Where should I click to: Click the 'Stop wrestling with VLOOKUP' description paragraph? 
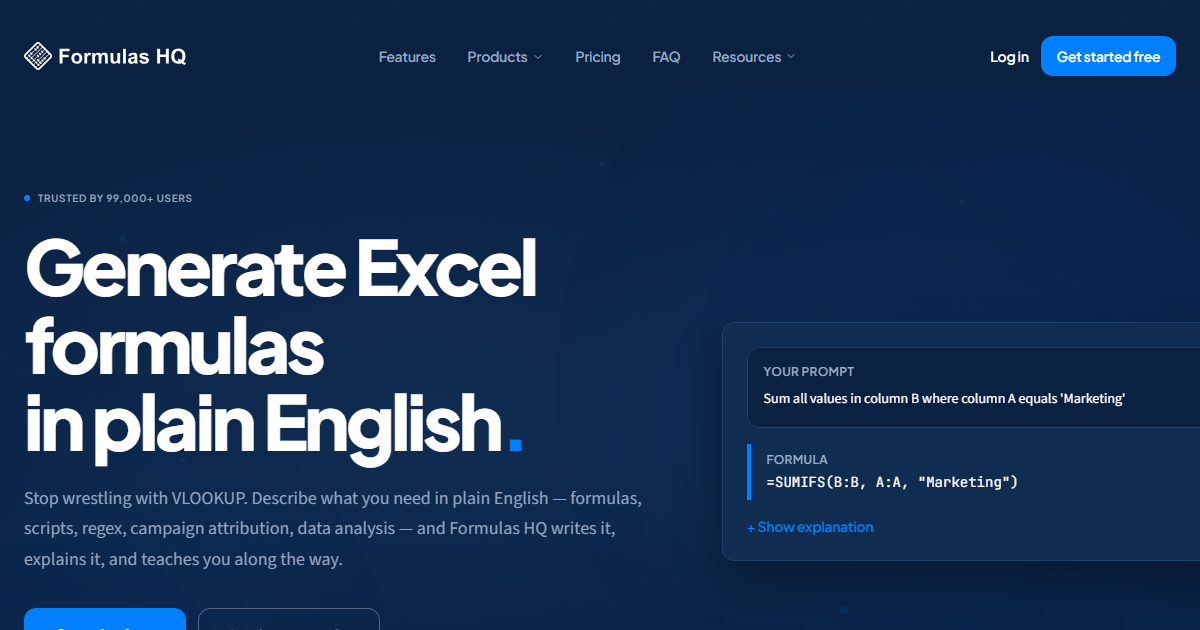tap(333, 528)
